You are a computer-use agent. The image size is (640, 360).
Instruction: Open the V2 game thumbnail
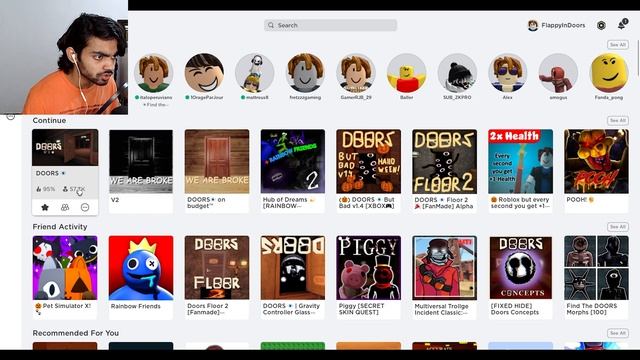pyautogui.click(x=141, y=162)
